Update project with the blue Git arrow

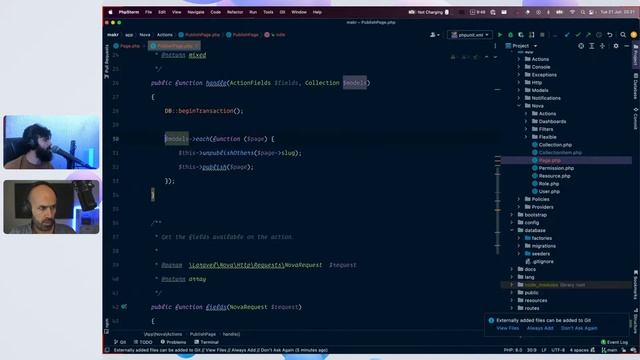point(567,35)
